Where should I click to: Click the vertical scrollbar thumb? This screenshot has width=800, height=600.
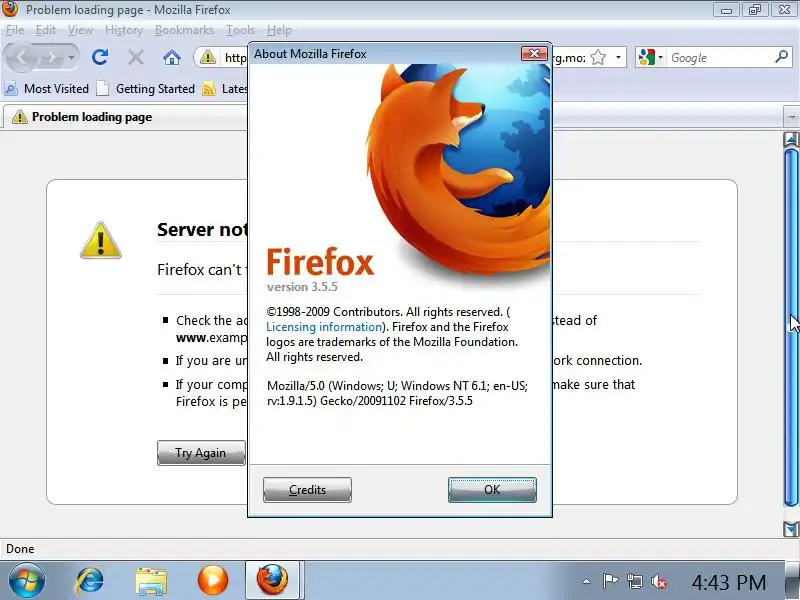(x=791, y=327)
